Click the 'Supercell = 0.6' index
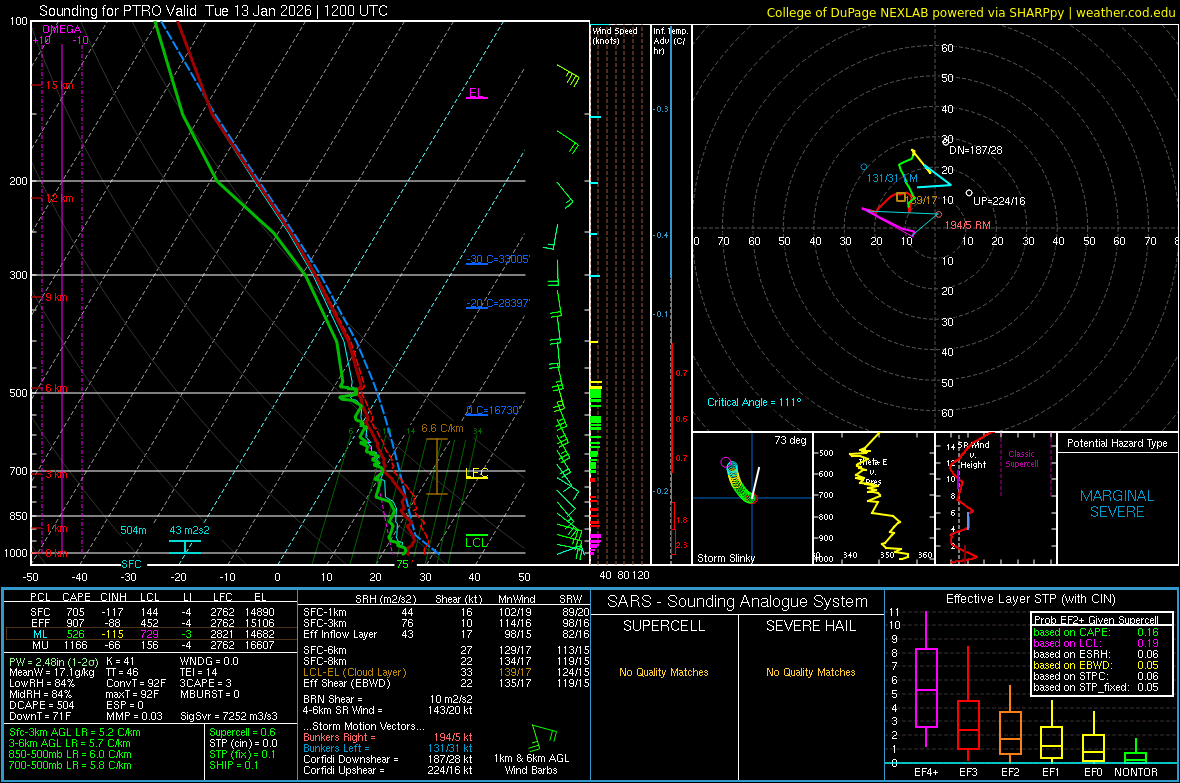This screenshot has width=1180, height=783. point(242,732)
